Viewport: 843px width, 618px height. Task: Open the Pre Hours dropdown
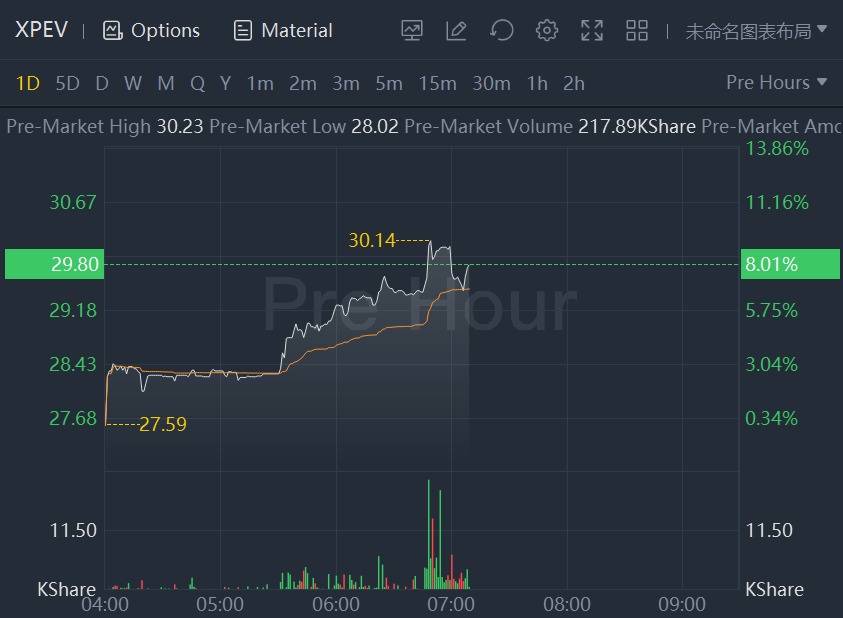click(x=777, y=83)
